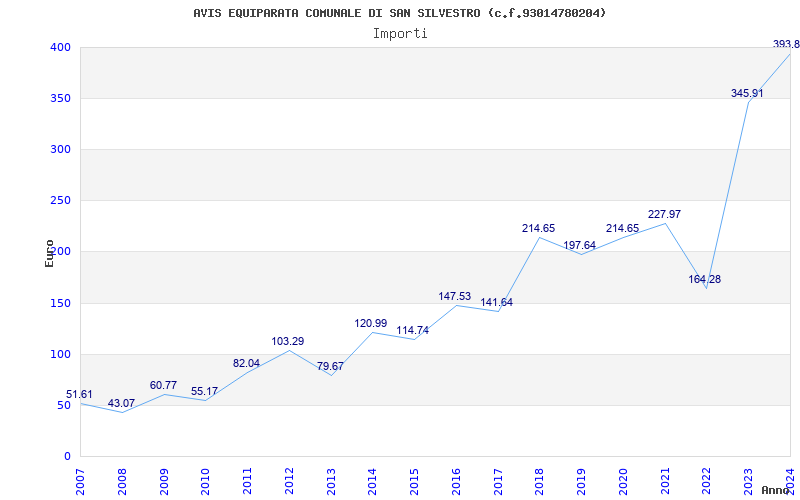Click the 50 value on the Euro axis
Screen dimensions: 800x500
[64, 405]
